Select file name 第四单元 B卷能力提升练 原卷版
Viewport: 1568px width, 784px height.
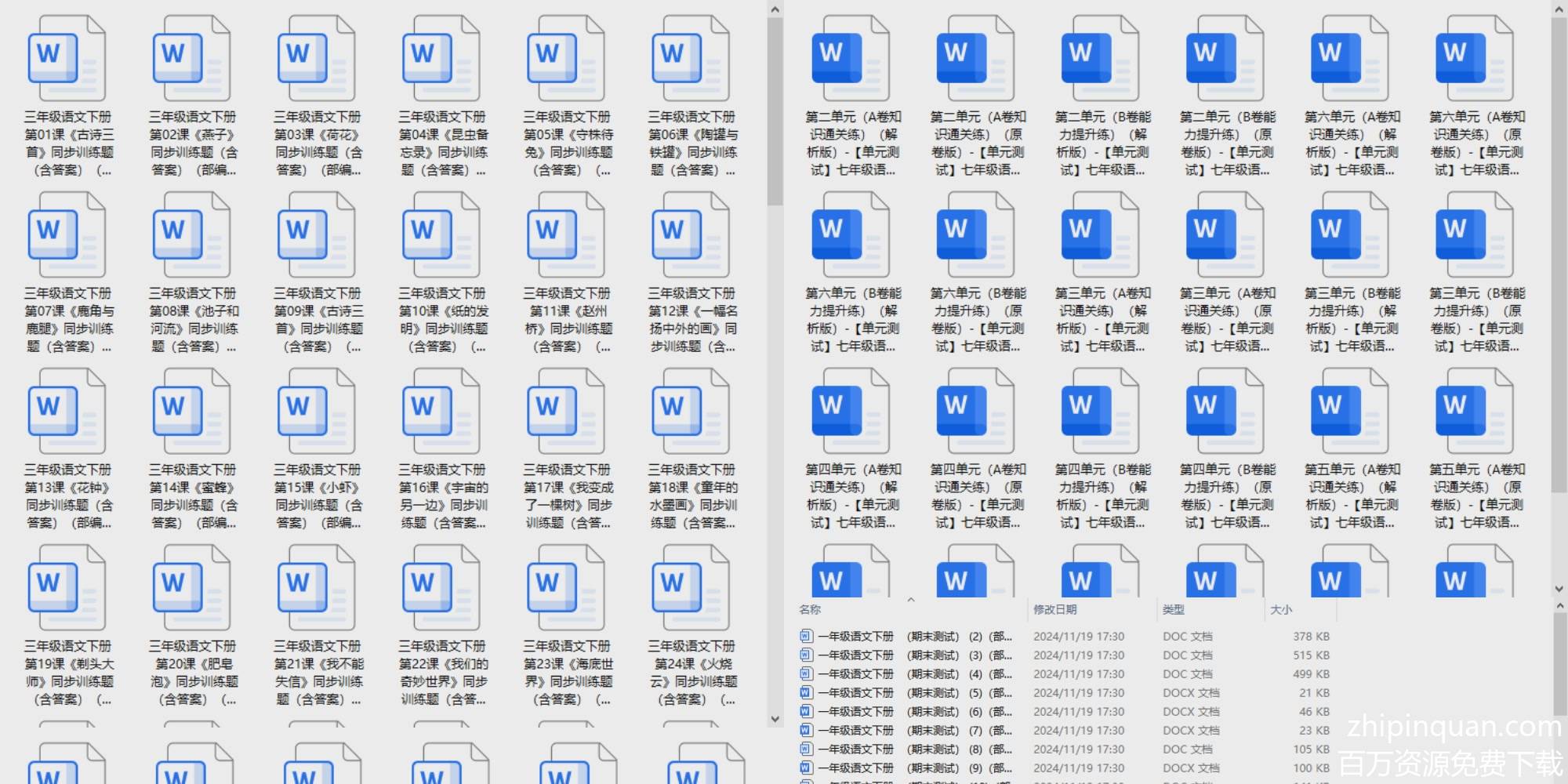coord(1227,496)
